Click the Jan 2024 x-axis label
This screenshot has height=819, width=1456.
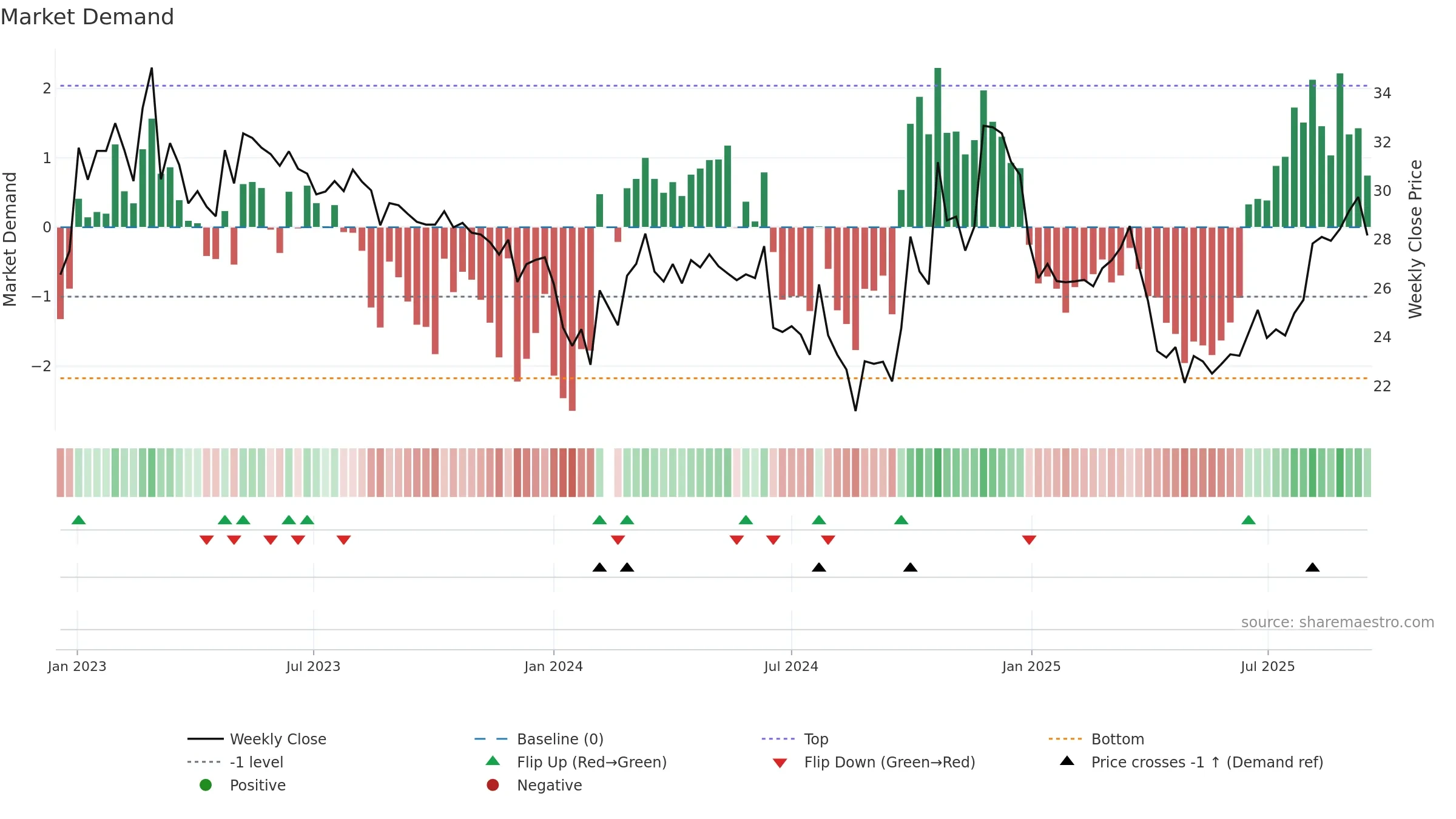click(x=554, y=667)
